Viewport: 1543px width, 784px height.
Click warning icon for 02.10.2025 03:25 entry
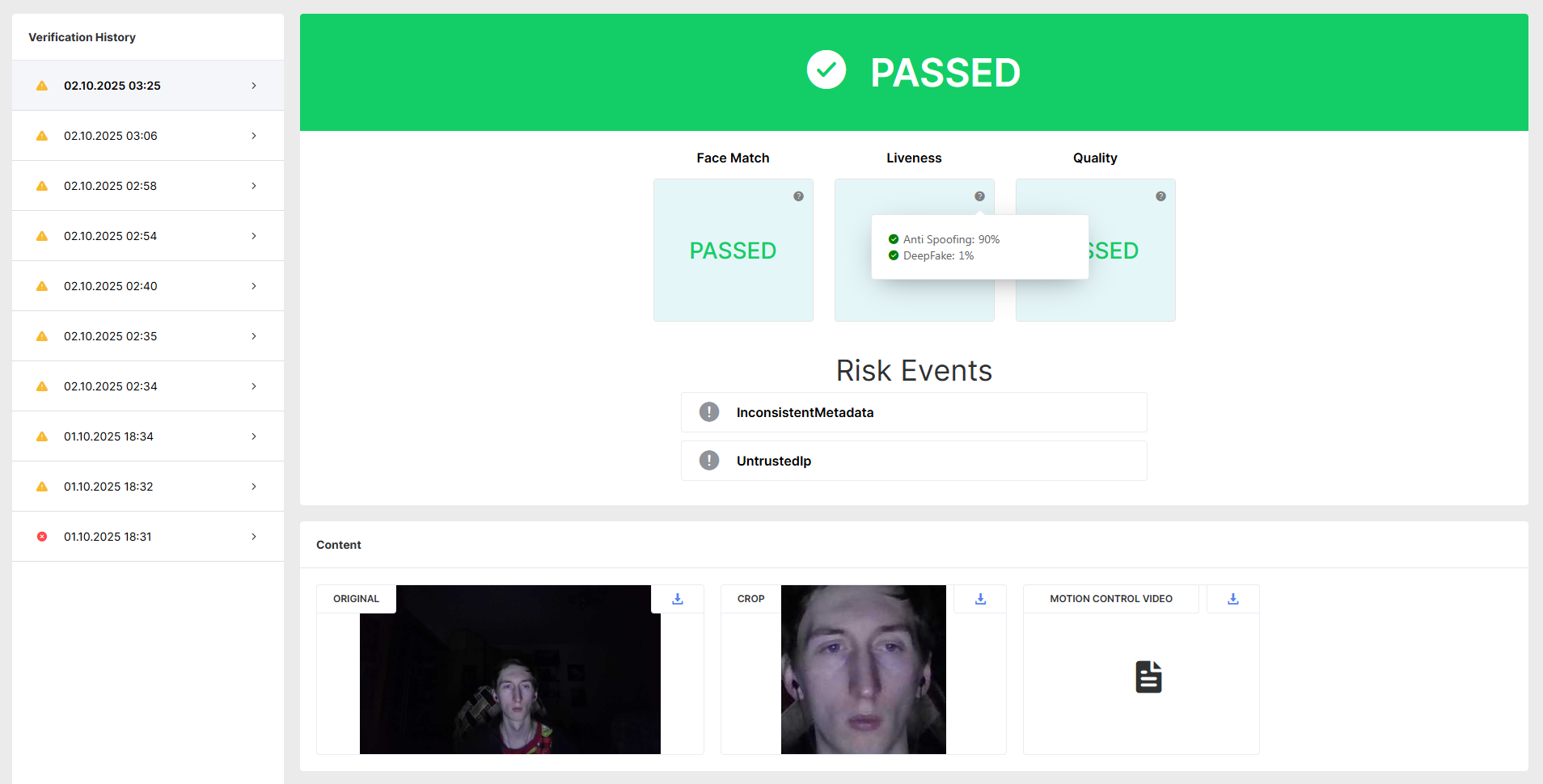pos(42,86)
